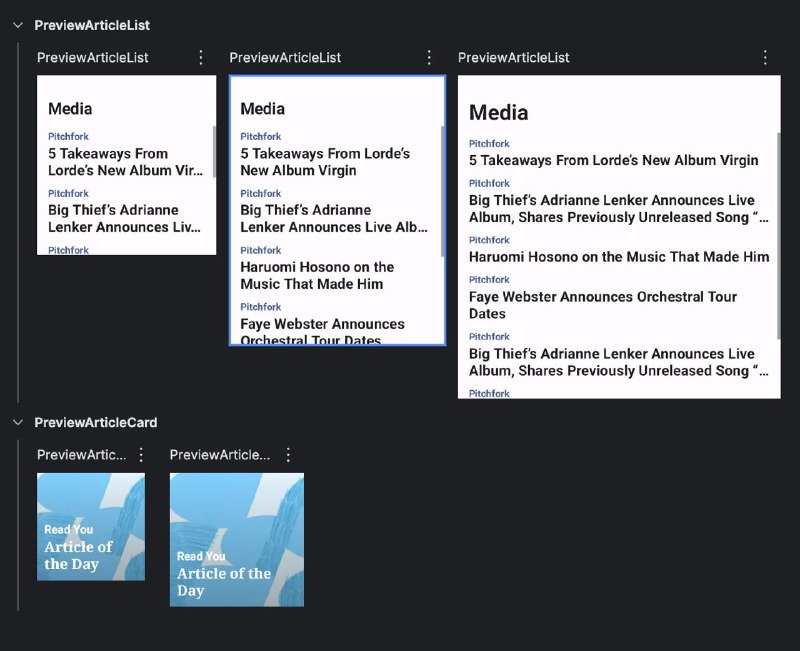Click Pitchfork label above Lorde in first preview
Viewport: 800px width, 651px height.
68,137
